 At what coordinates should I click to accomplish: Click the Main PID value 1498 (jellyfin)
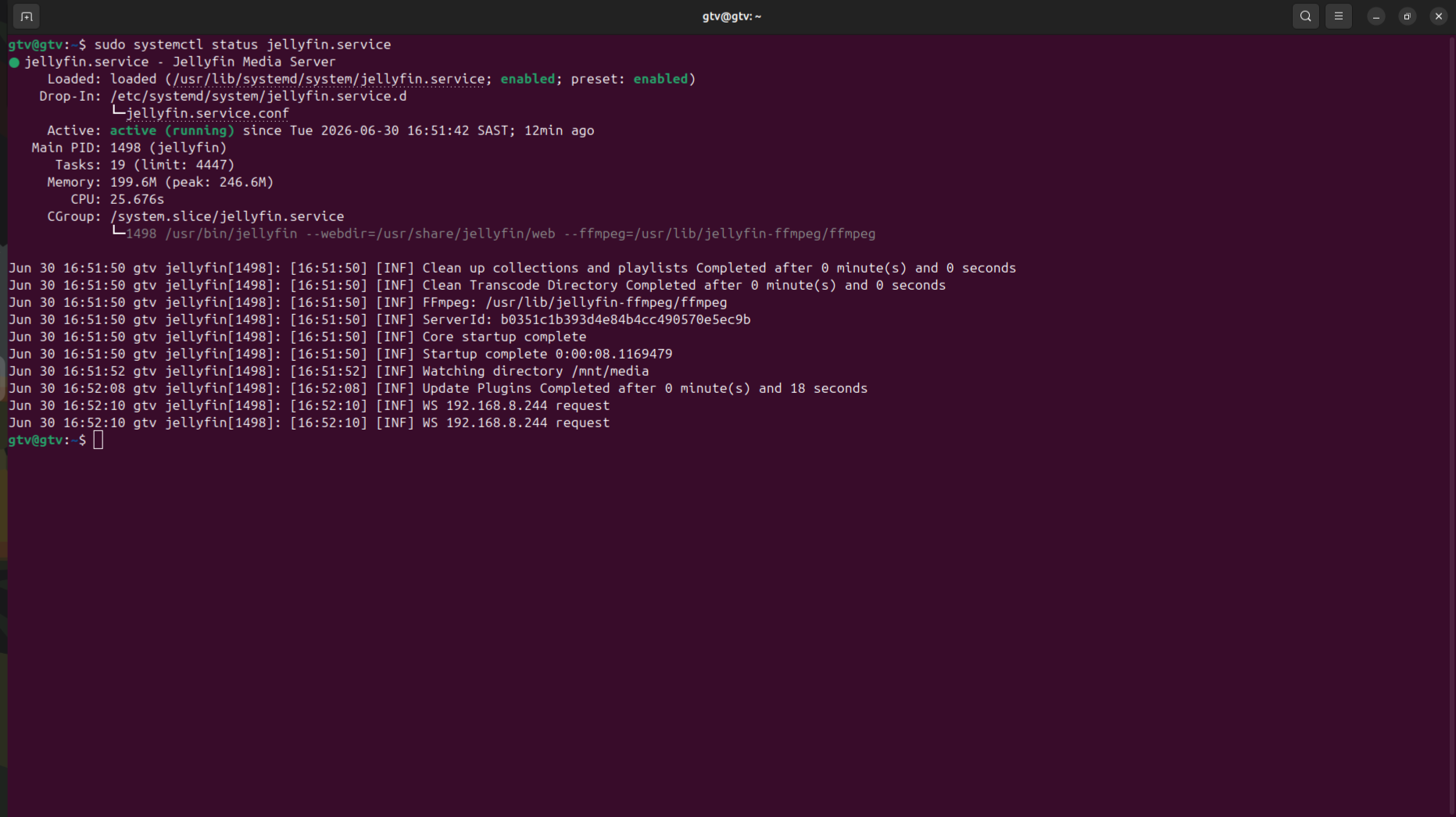(168, 148)
